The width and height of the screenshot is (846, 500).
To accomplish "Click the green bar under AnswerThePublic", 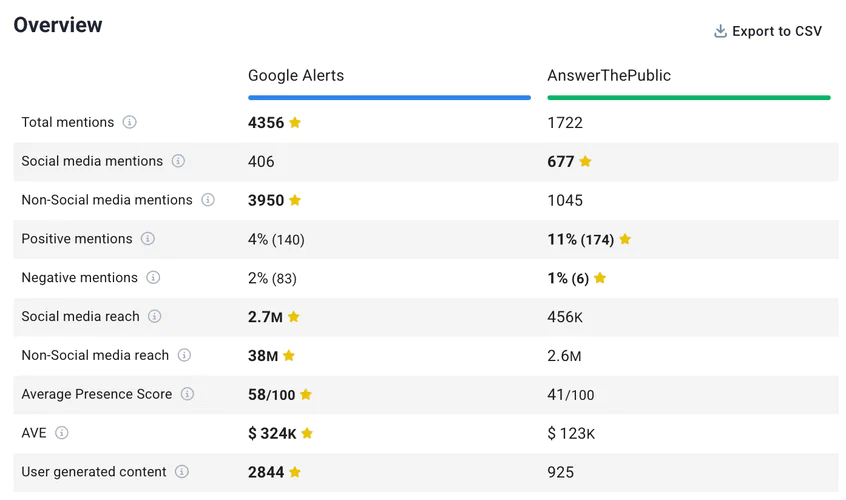I will coord(689,98).
